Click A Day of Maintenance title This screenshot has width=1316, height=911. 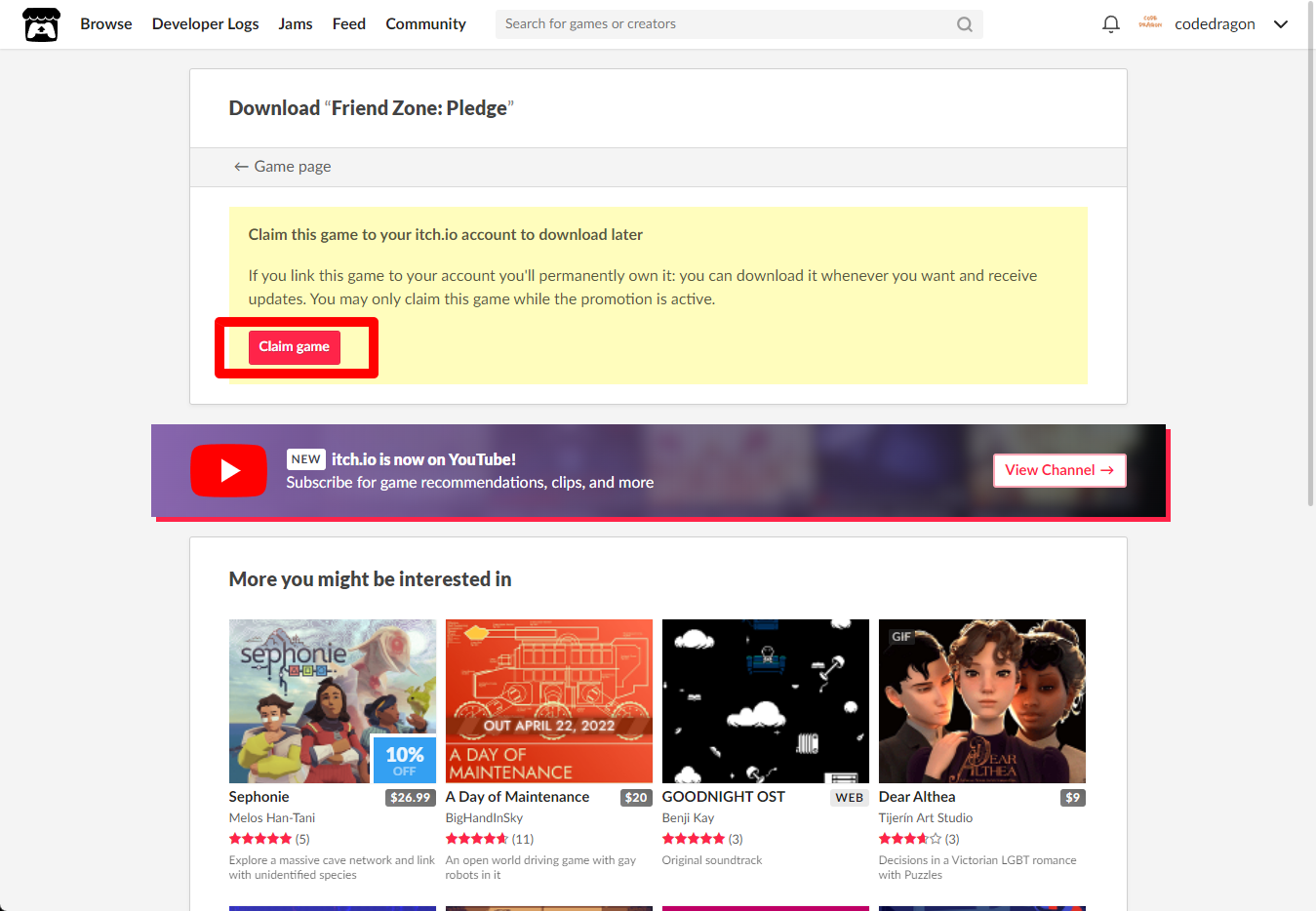point(518,797)
